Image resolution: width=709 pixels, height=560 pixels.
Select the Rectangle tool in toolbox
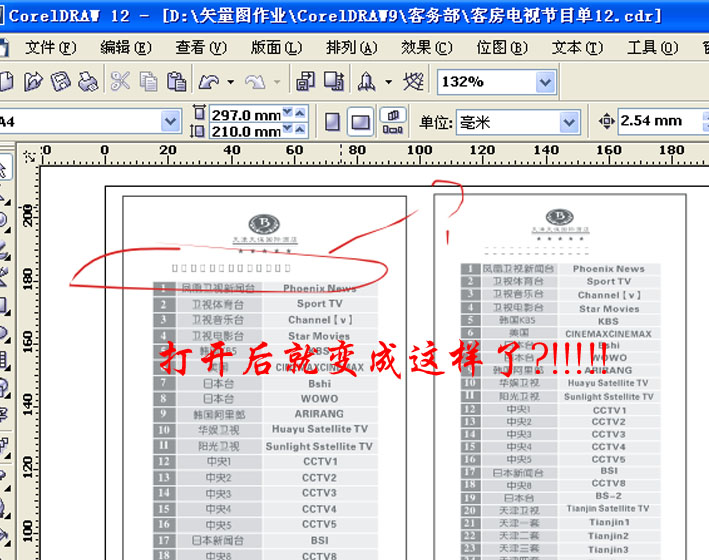tap(4, 305)
